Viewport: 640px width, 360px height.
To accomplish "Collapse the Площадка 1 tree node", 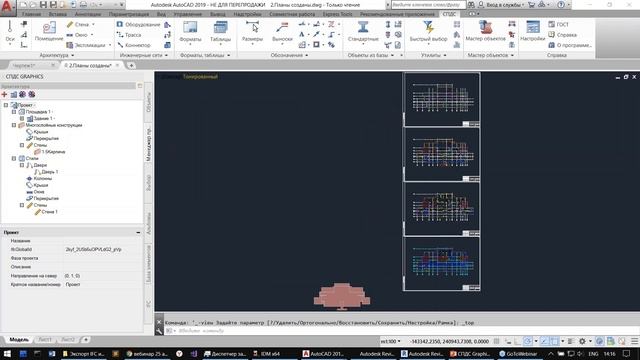I will (14, 111).
